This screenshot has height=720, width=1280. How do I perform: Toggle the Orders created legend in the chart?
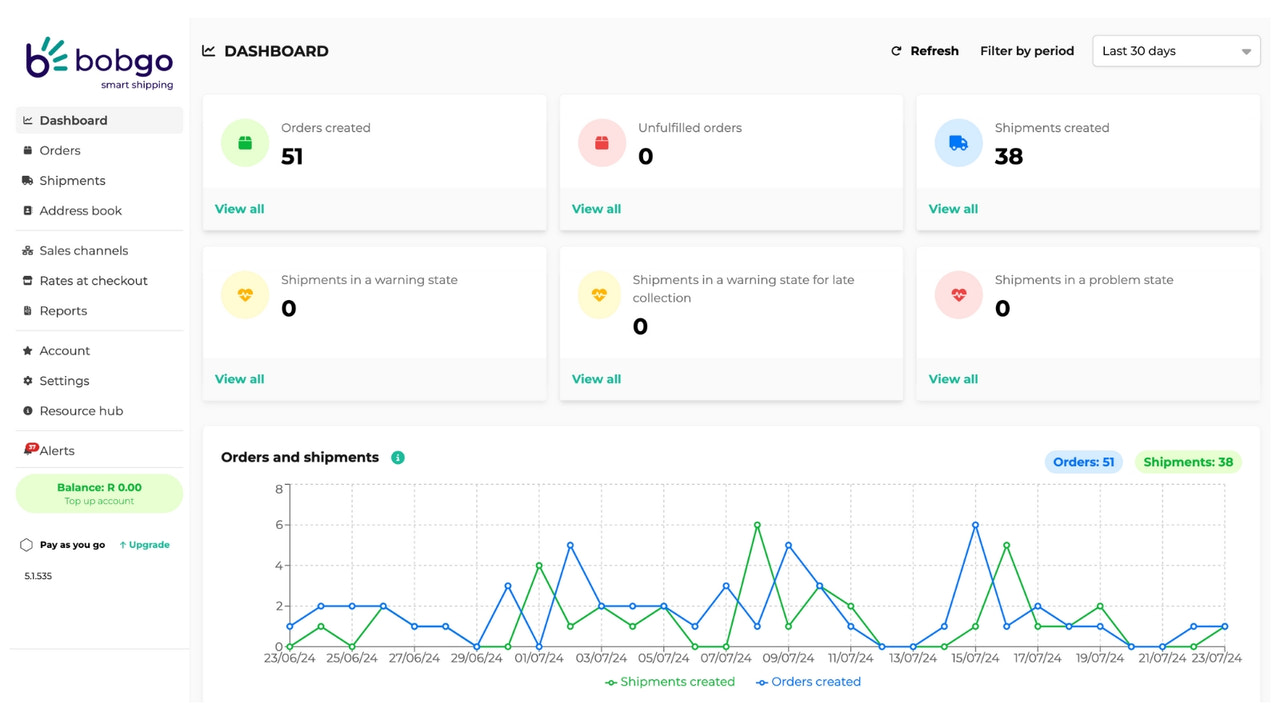(808, 681)
